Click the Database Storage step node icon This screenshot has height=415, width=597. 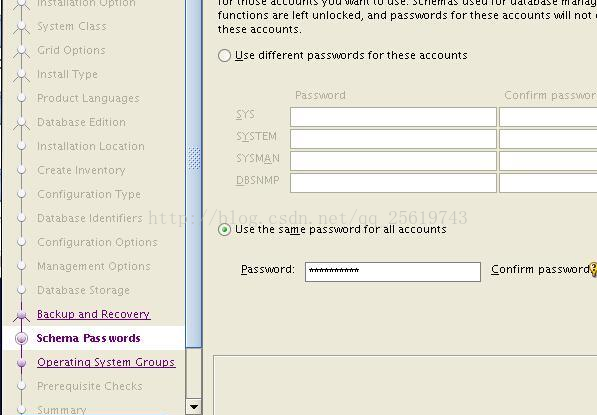(x=22, y=290)
